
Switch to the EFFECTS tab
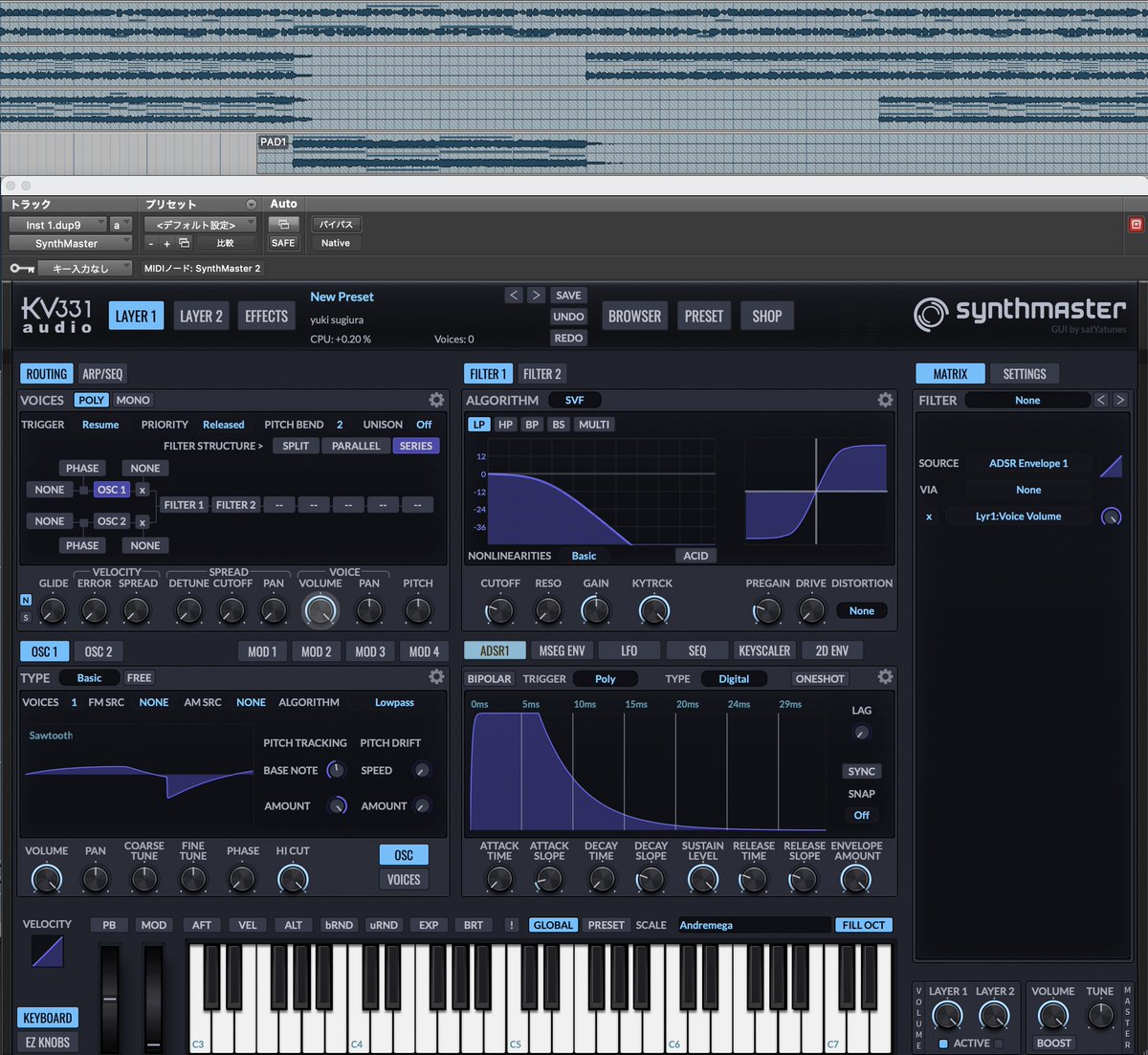(266, 316)
